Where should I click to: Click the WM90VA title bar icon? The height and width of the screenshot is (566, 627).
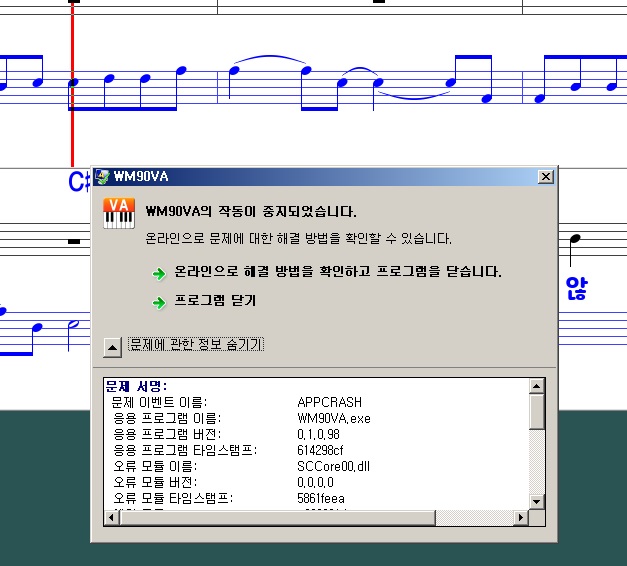coord(103,176)
